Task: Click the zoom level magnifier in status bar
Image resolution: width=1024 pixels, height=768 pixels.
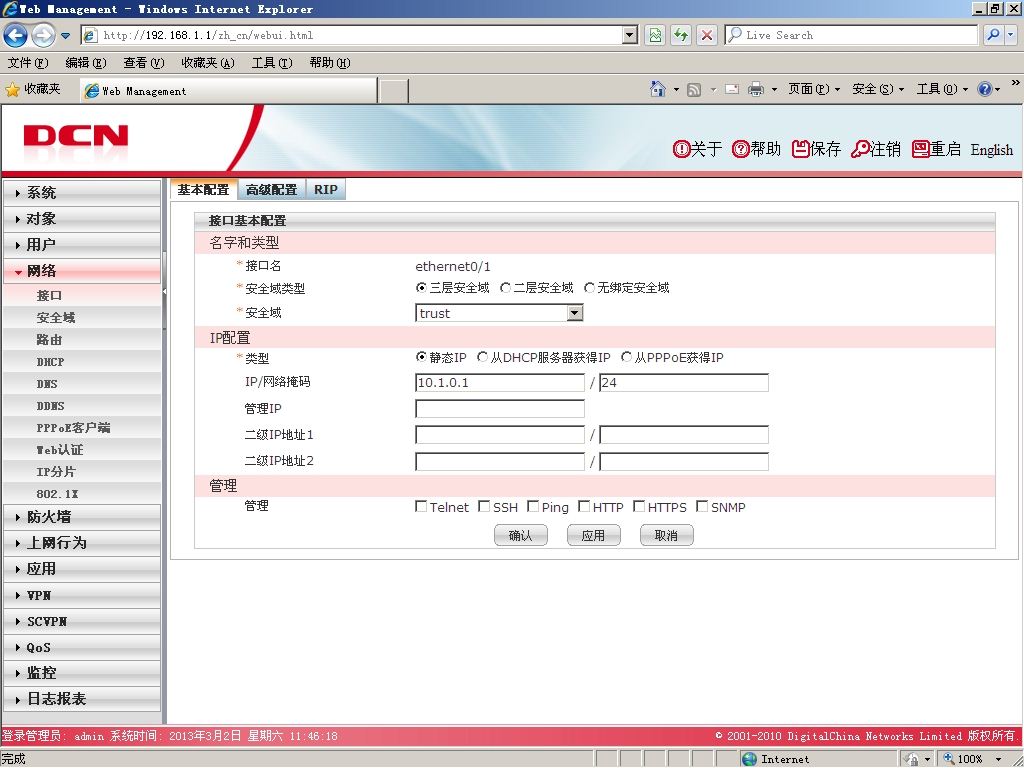Action: [x=949, y=758]
